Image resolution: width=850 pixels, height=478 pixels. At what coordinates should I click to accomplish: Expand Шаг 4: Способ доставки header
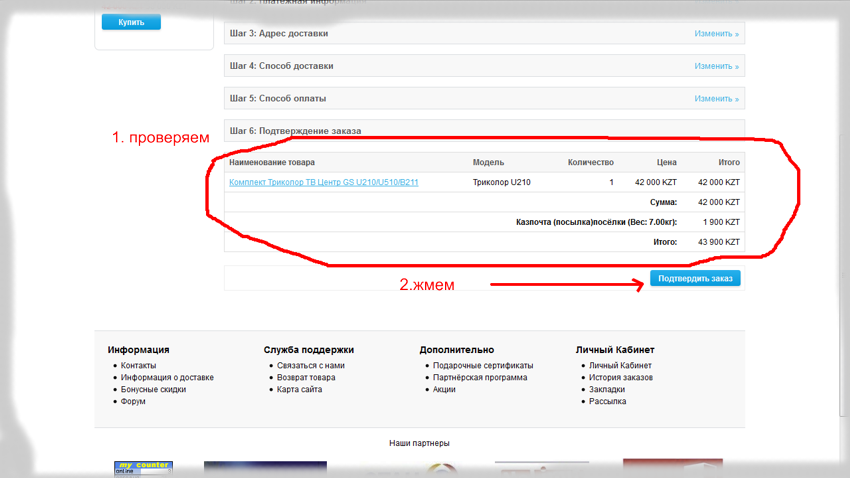pos(484,66)
